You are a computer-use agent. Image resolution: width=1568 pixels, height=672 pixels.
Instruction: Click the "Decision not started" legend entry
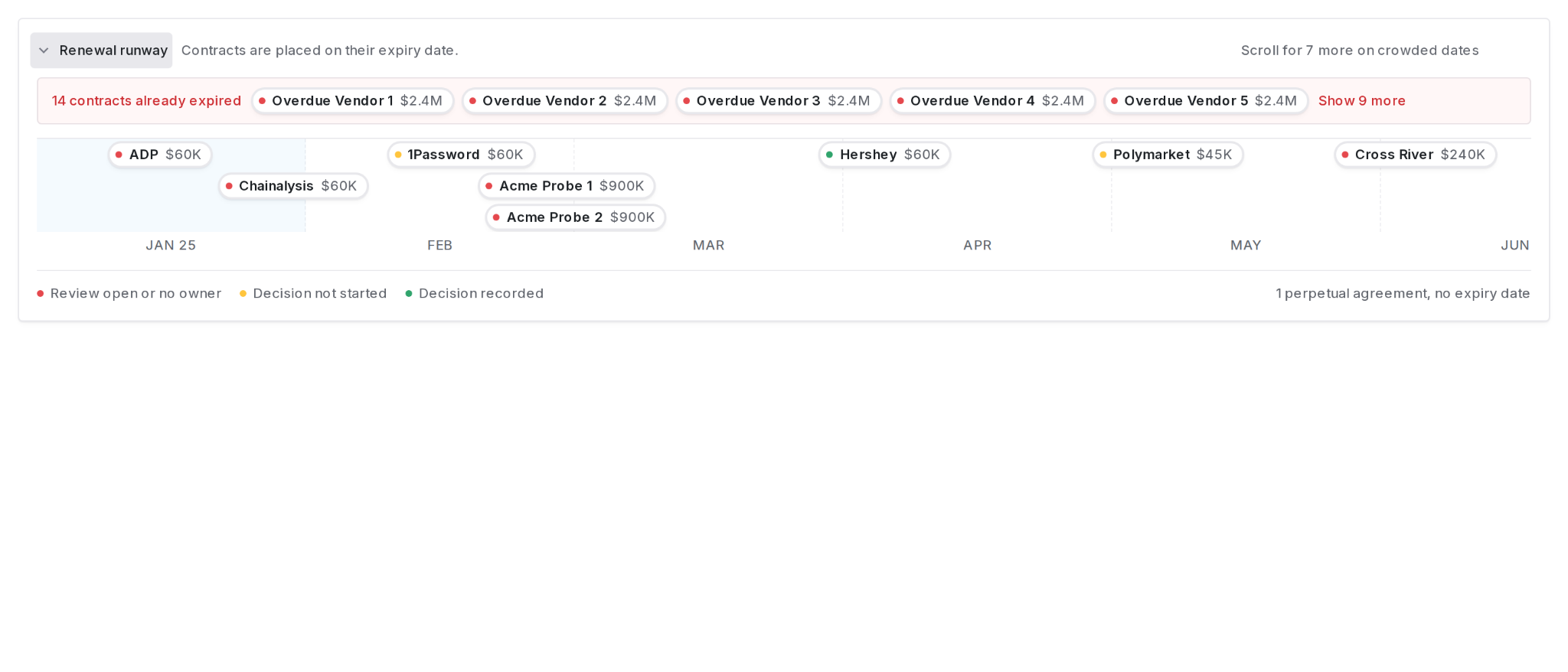pyautogui.click(x=313, y=294)
